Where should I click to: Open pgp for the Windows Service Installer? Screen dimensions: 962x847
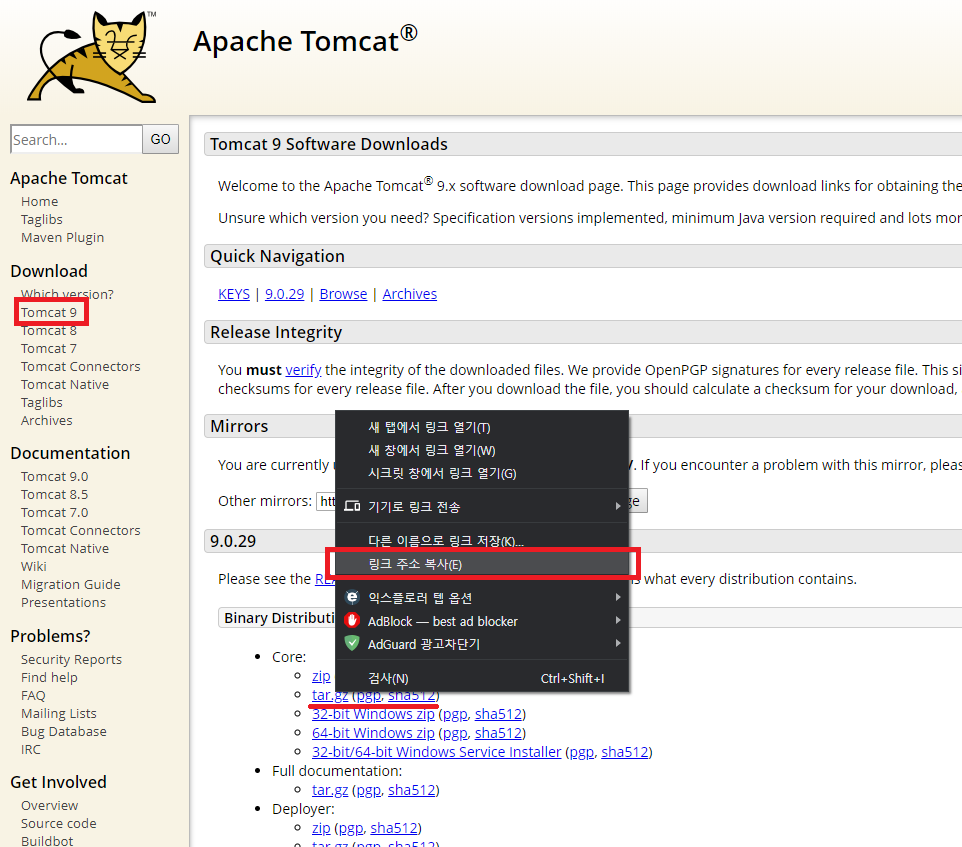click(581, 752)
